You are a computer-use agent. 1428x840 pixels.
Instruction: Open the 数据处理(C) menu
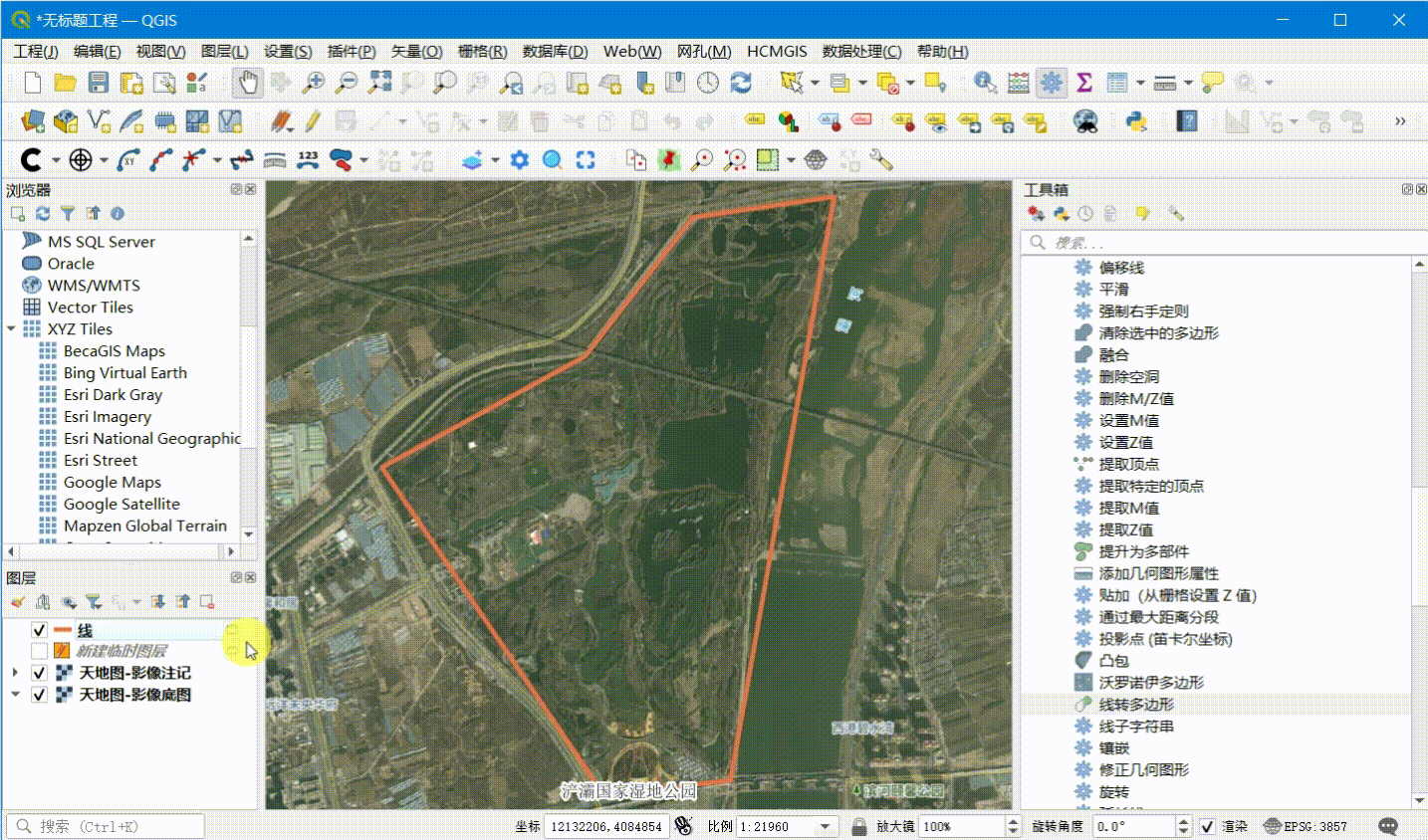(x=861, y=51)
